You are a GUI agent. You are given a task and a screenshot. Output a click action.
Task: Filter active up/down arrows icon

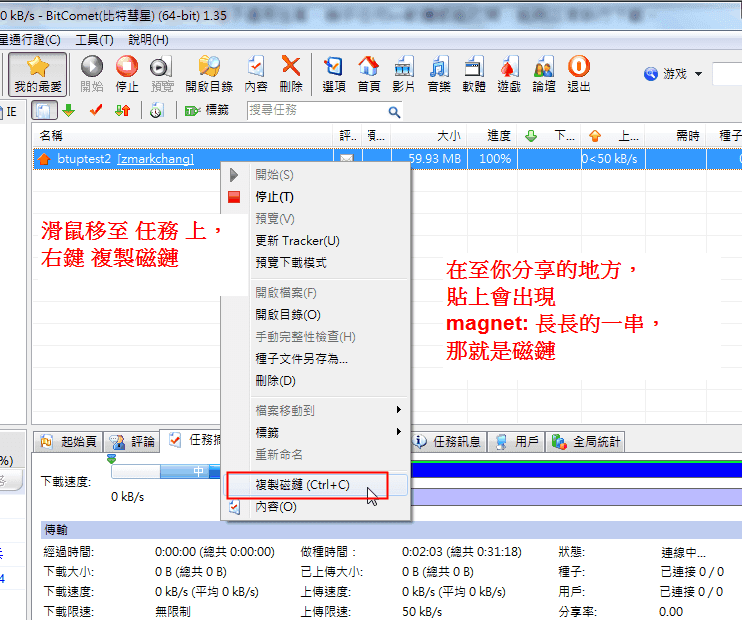click(122, 111)
